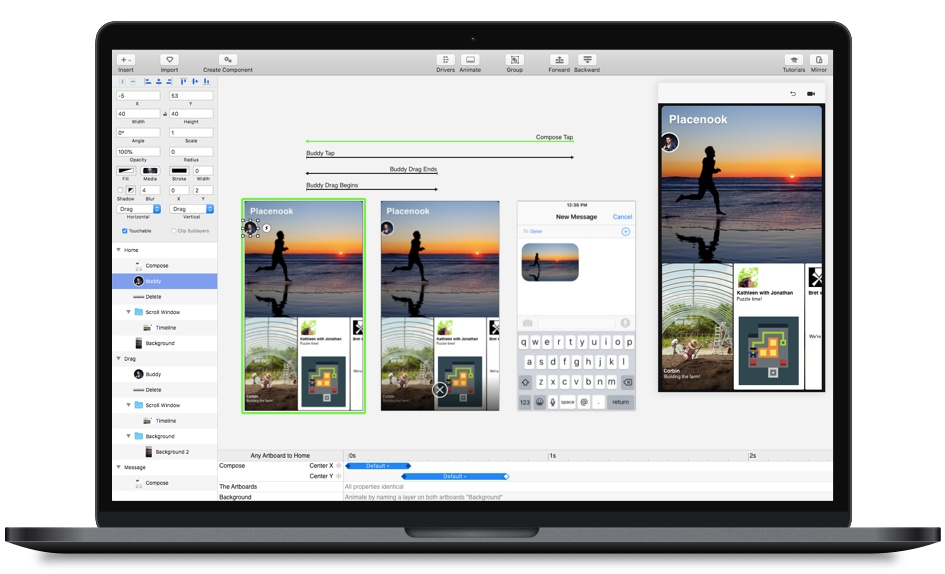Group the selected layers
Screen dimensions: 945x574
[515, 60]
